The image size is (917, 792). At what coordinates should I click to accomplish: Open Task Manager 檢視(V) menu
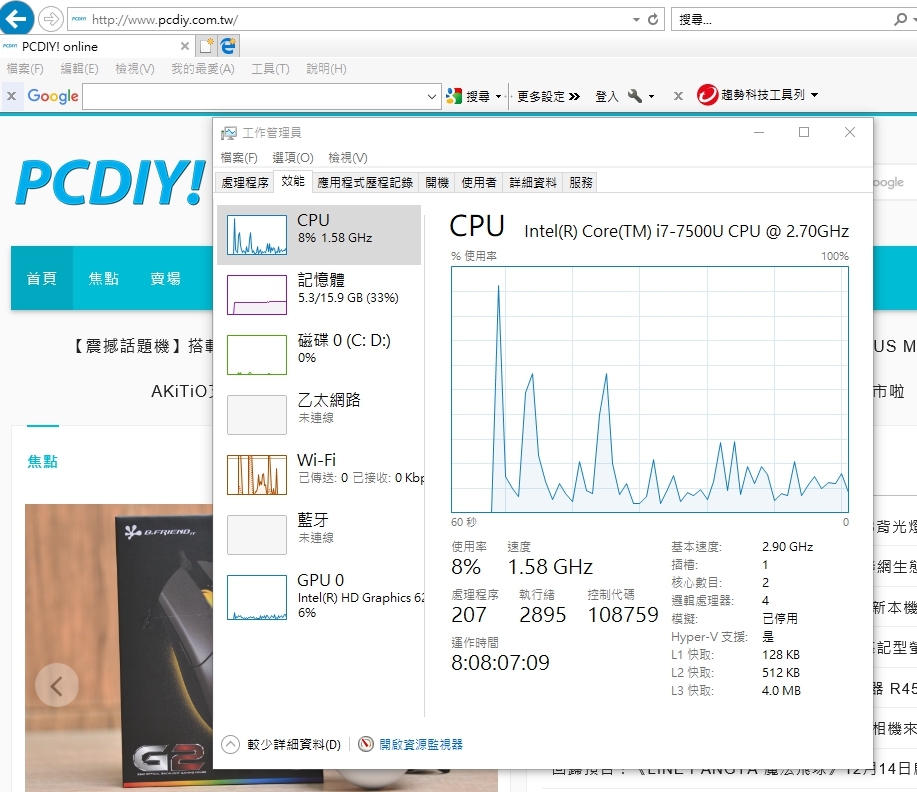pyautogui.click(x=347, y=157)
